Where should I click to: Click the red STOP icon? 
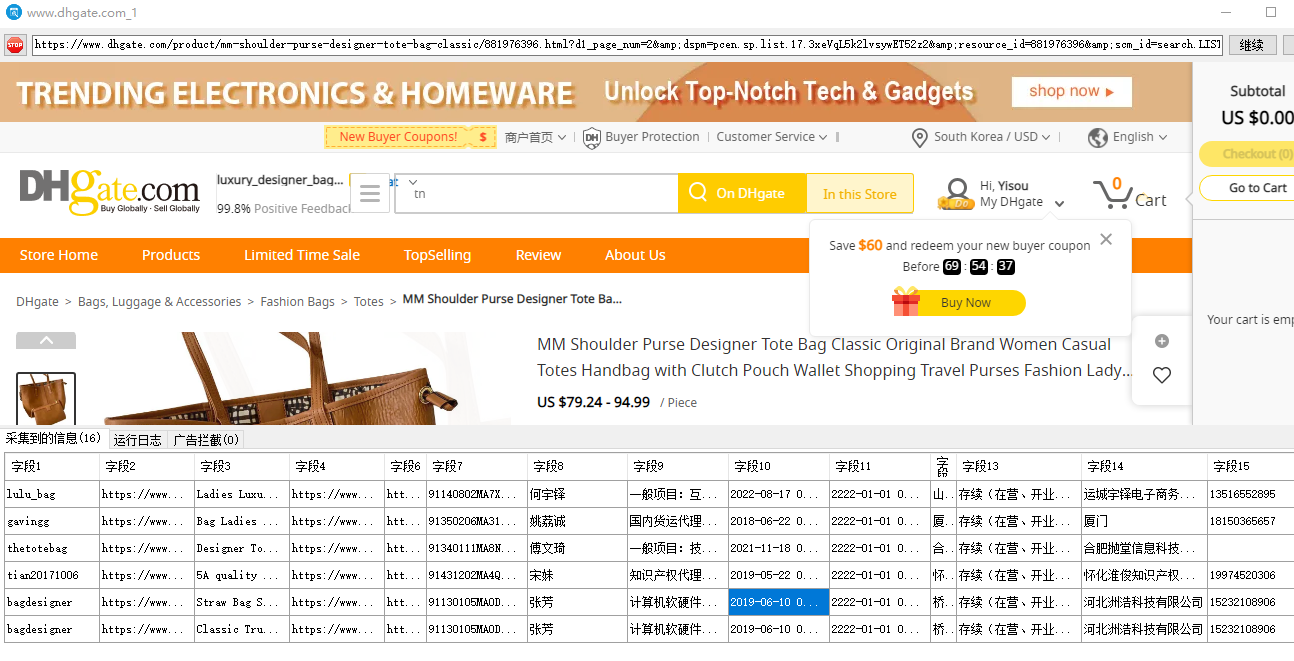coord(15,45)
